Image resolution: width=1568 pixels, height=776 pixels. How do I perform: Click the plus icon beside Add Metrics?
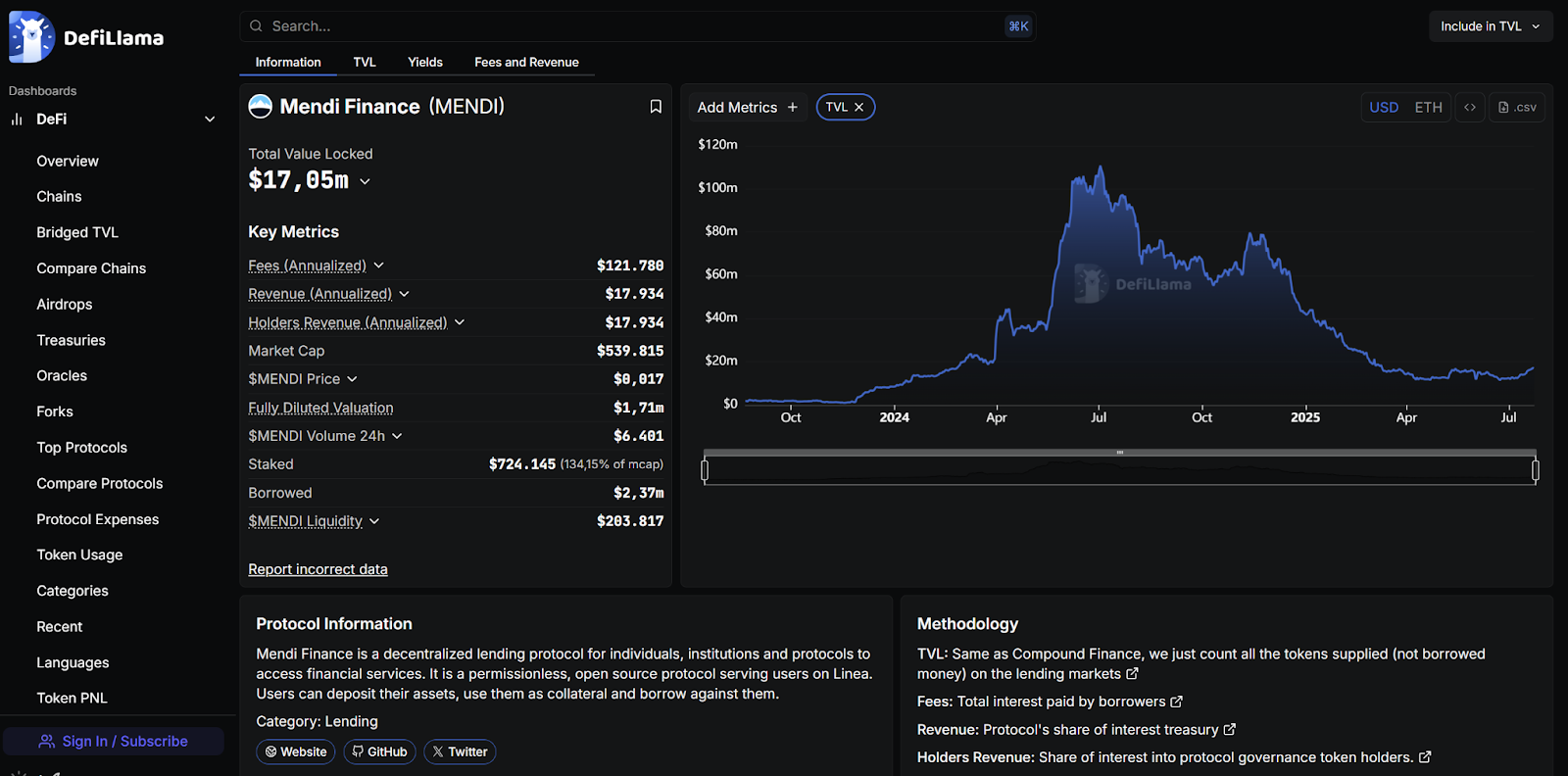(x=793, y=108)
